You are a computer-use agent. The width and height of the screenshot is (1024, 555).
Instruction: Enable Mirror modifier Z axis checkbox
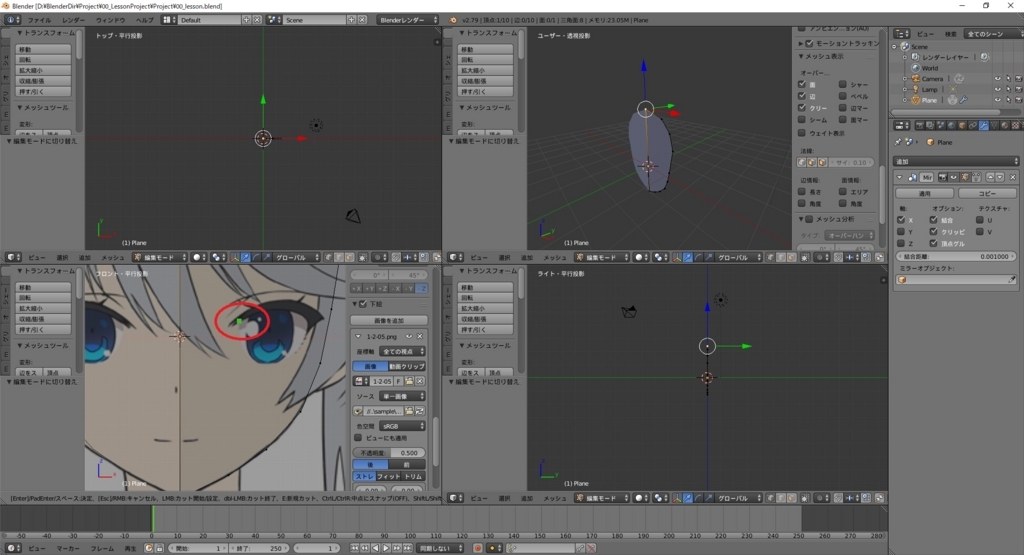[x=901, y=244]
